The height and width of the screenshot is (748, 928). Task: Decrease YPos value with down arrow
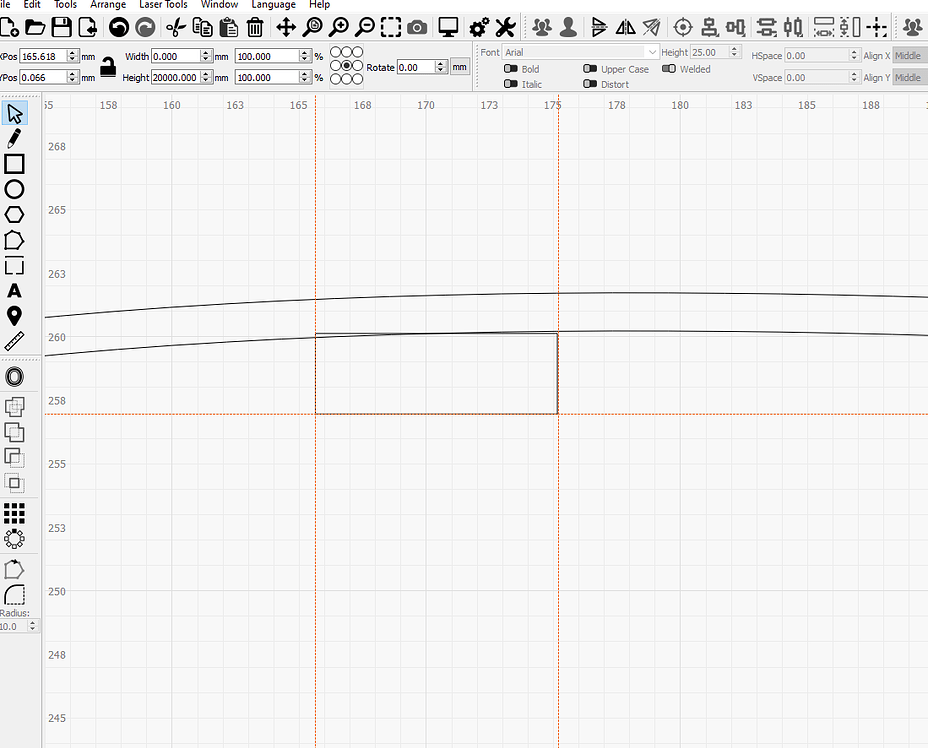[72, 80]
